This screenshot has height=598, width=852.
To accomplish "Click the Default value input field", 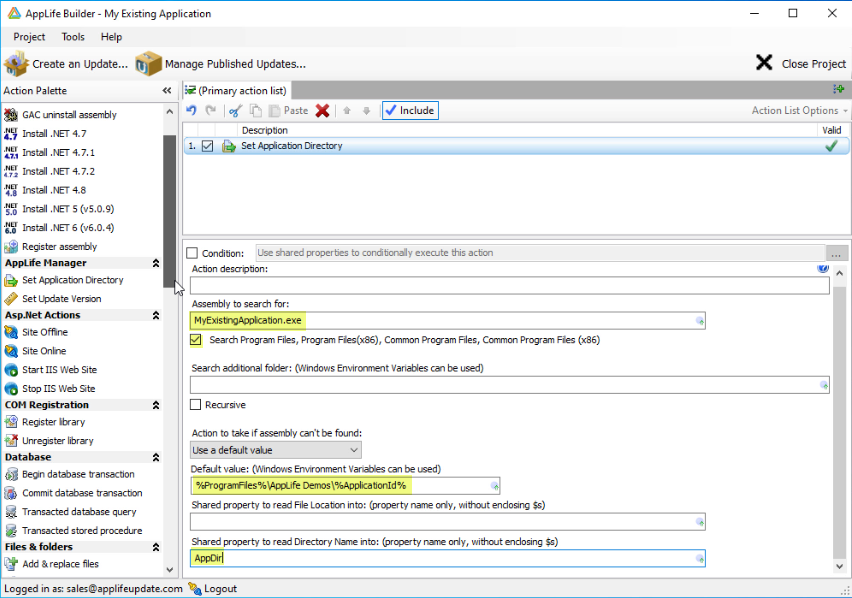I will pos(345,486).
